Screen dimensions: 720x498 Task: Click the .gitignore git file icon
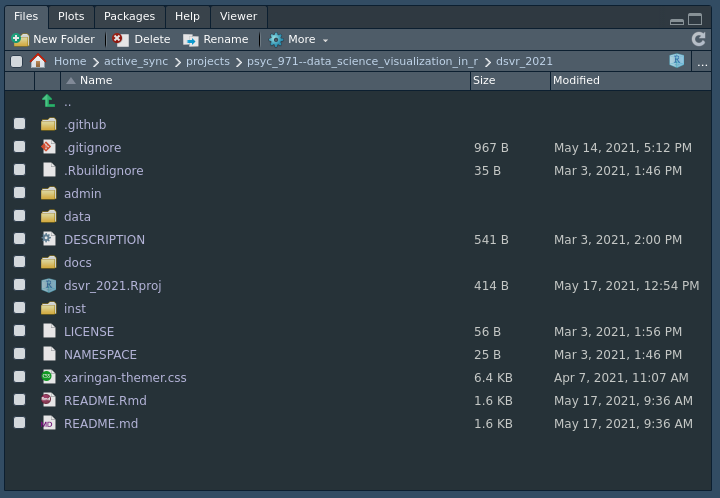point(48,147)
